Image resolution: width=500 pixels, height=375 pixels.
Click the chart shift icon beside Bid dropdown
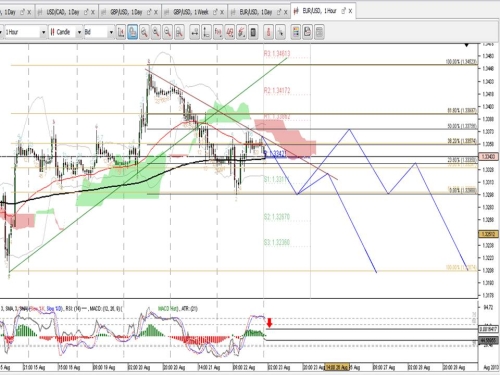[x=121, y=32]
